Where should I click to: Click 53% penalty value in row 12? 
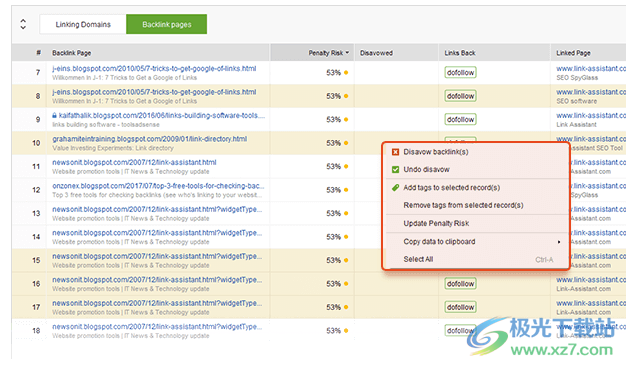click(x=333, y=190)
